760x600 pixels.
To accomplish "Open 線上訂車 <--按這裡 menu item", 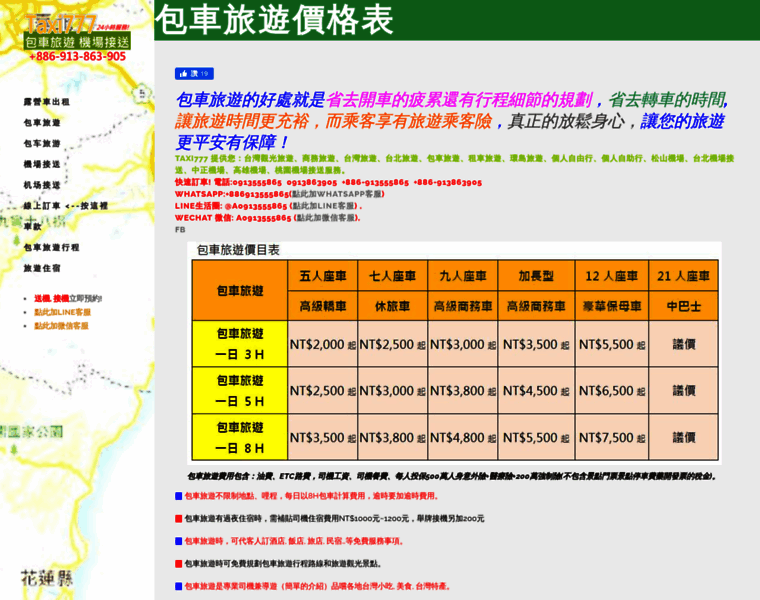I will 66,206.
